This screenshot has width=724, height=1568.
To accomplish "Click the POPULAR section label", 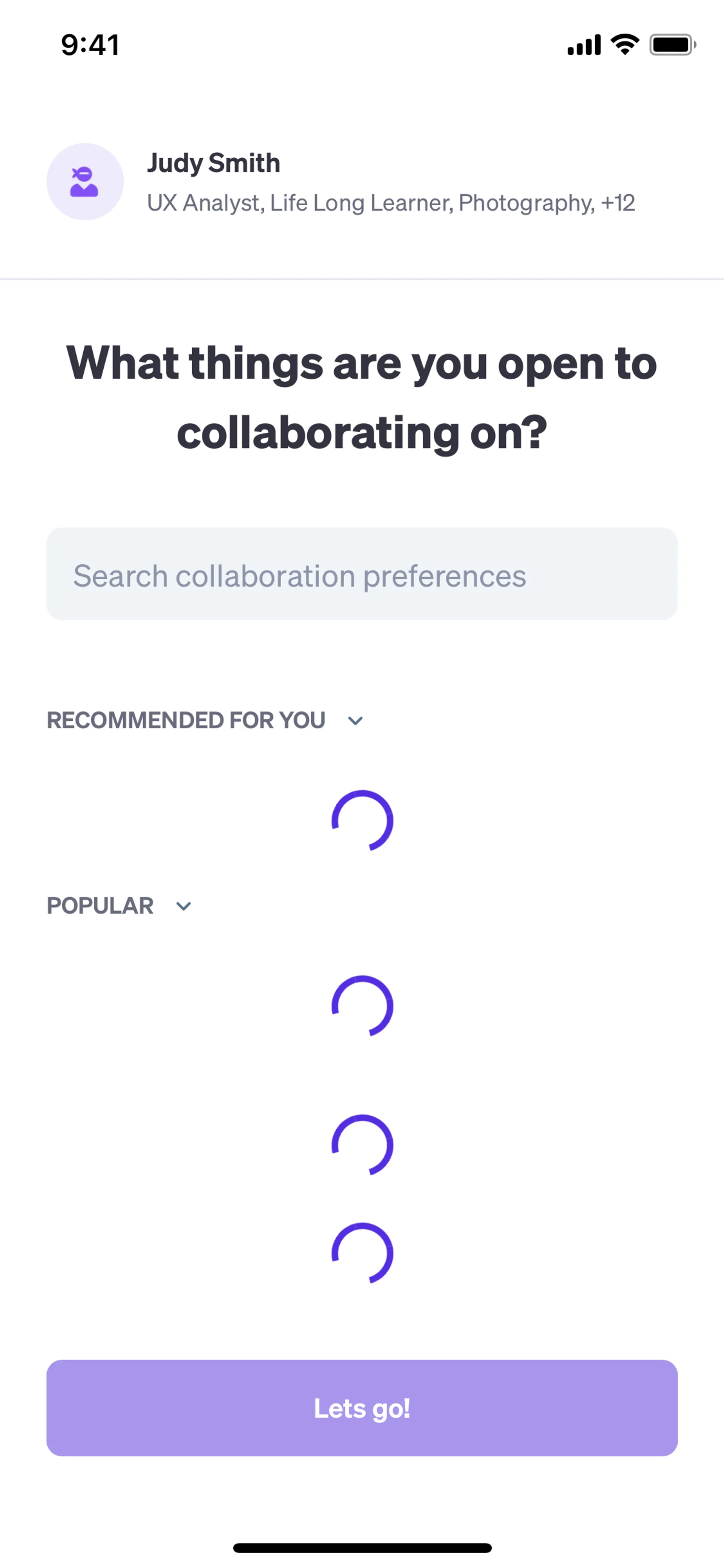I will tap(100, 906).
